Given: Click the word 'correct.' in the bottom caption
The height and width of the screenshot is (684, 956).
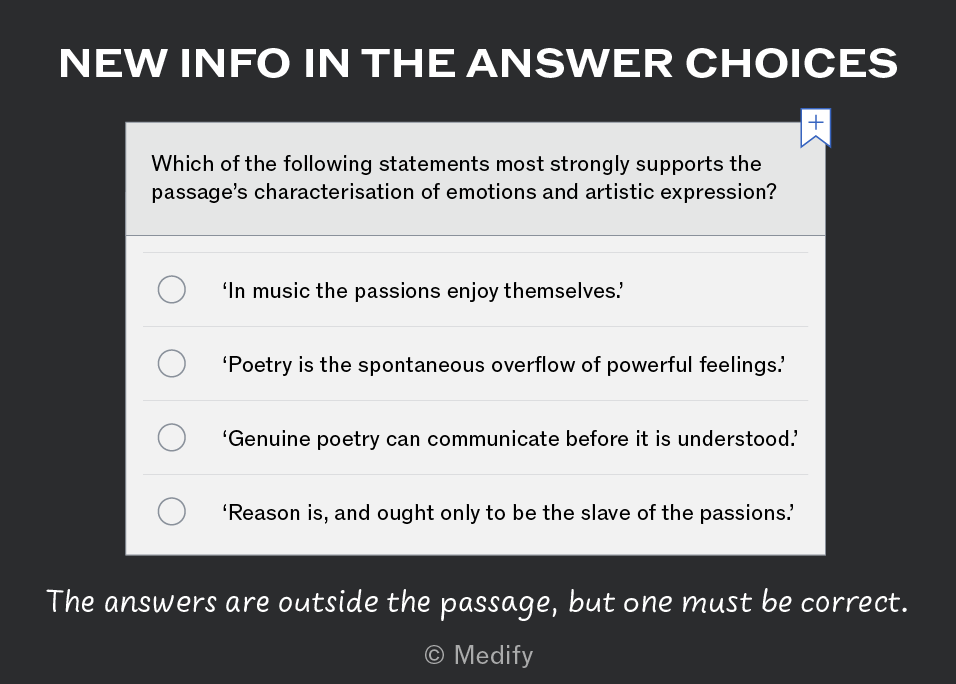Looking at the screenshot, I should tap(854, 602).
